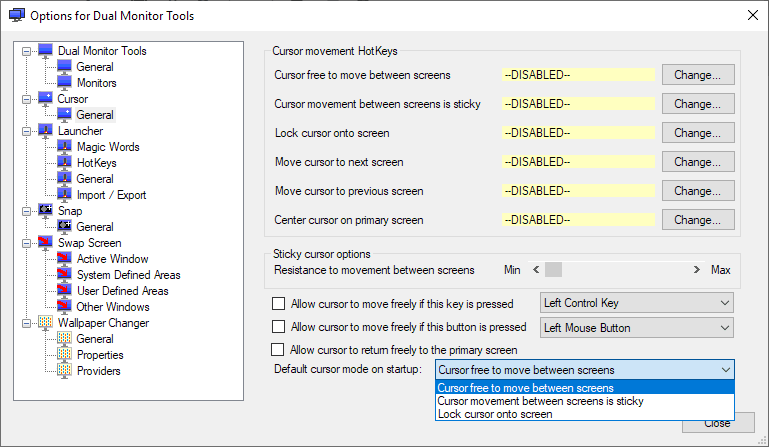Click the User Defined Areas item icon
Viewport: 769px width, 447px height.
pos(64,290)
